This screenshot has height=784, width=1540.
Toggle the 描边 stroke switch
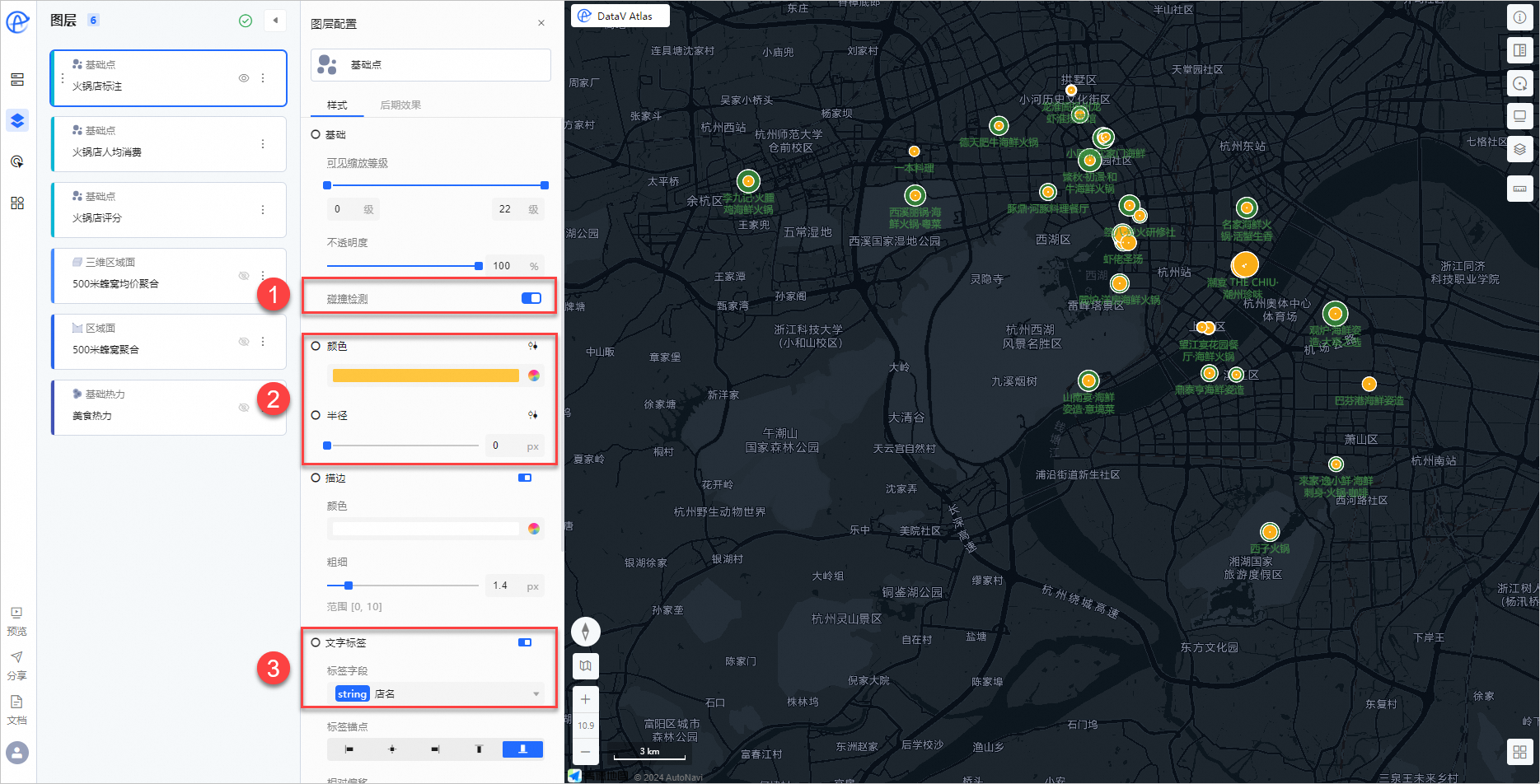pyautogui.click(x=525, y=478)
